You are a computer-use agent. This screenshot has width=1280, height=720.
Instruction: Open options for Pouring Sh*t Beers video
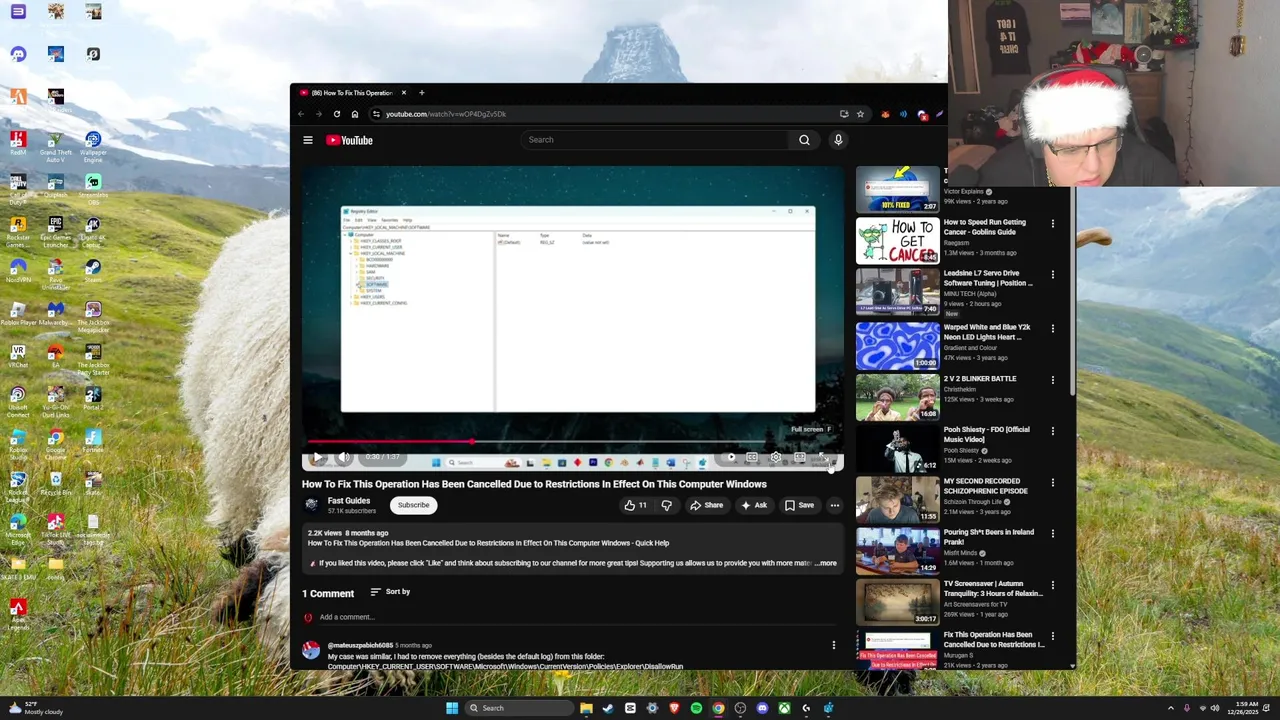point(1052,533)
